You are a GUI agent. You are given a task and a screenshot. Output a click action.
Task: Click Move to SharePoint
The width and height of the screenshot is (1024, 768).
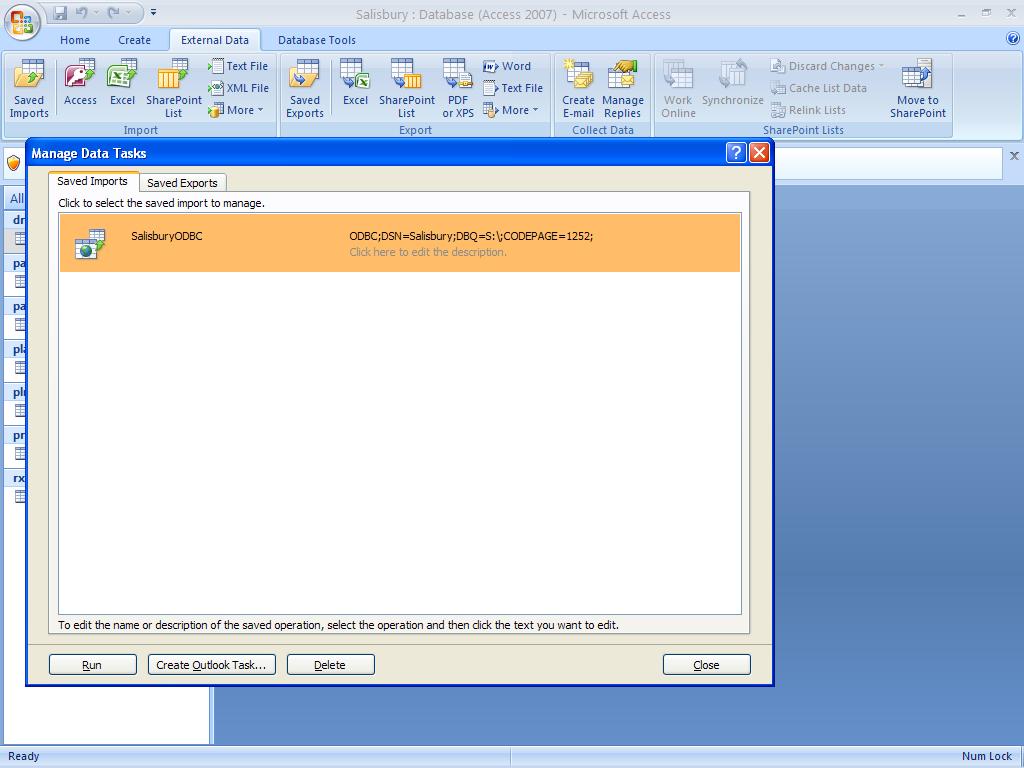[x=918, y=89]
